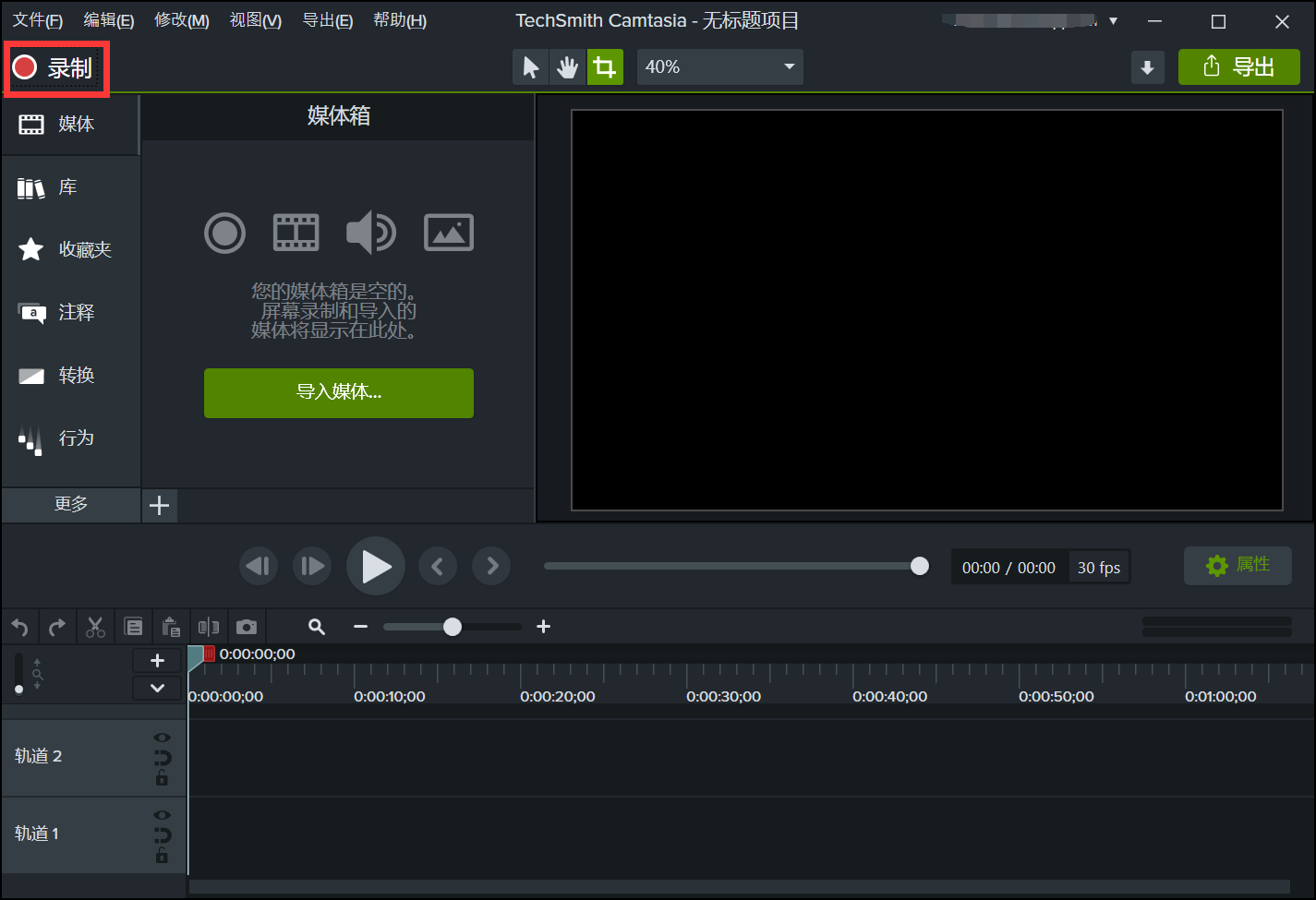Jump to previous marker with left chevron
1316x900 pixels.
438,566
